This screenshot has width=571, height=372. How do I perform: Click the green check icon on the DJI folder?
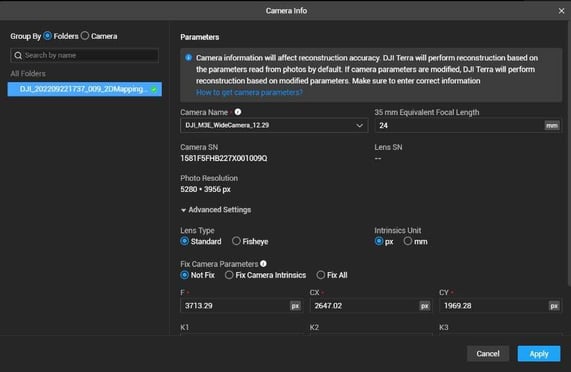tap(154, 90)
